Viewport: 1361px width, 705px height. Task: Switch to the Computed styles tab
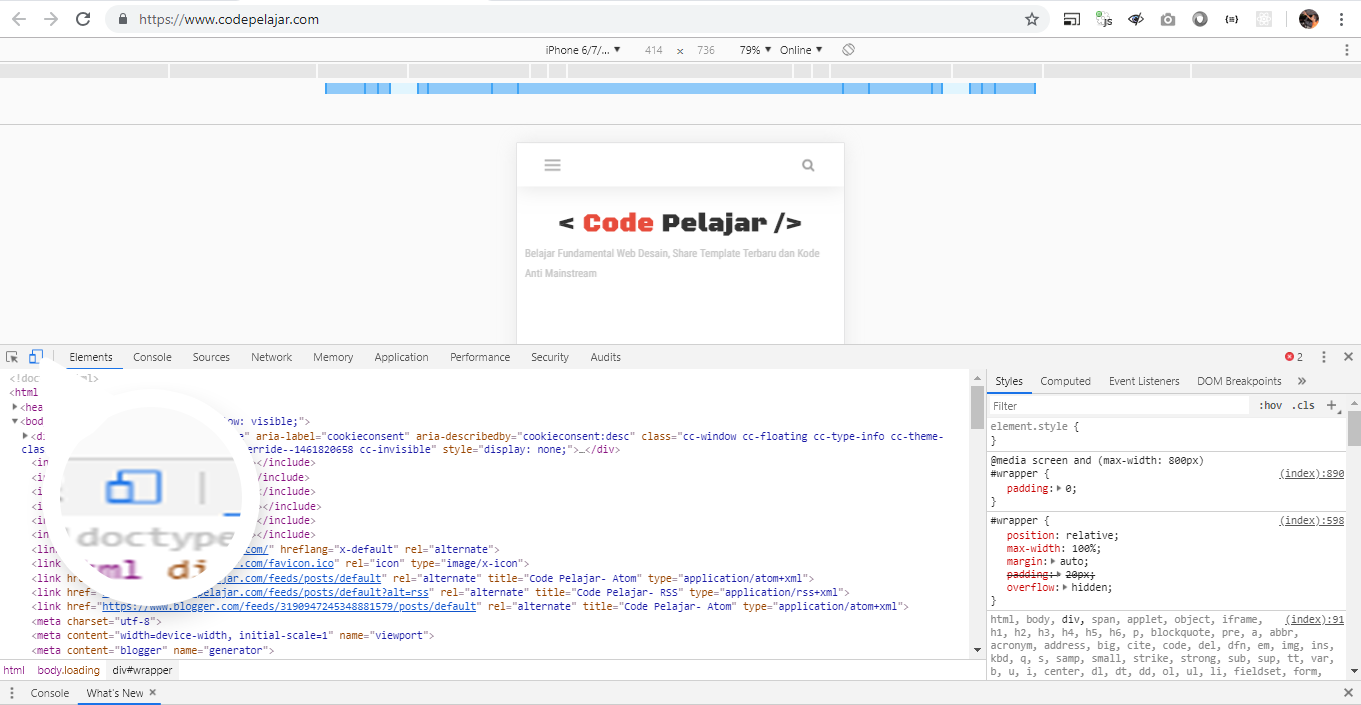(1065, 381)
